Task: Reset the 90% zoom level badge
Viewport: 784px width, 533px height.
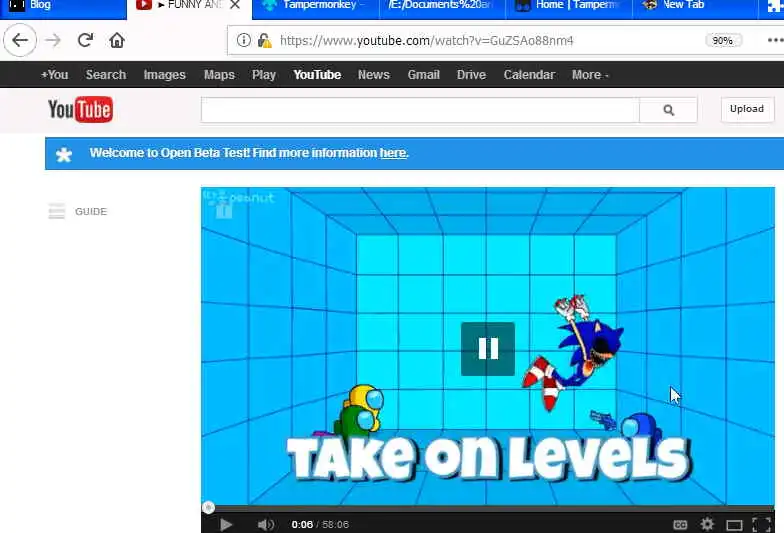Action: (722, 40)
